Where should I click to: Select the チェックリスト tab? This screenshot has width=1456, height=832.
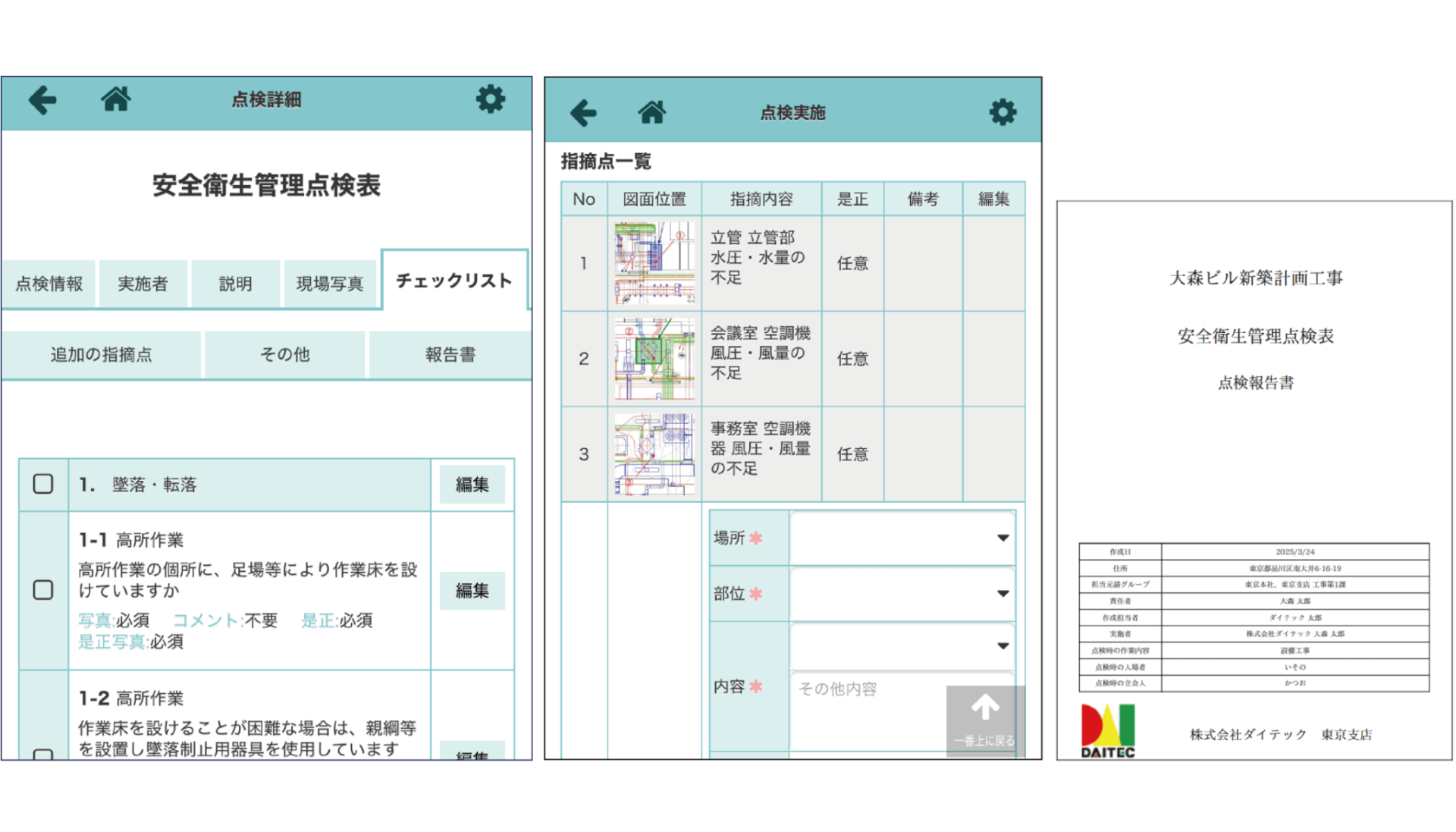point(454,280)
